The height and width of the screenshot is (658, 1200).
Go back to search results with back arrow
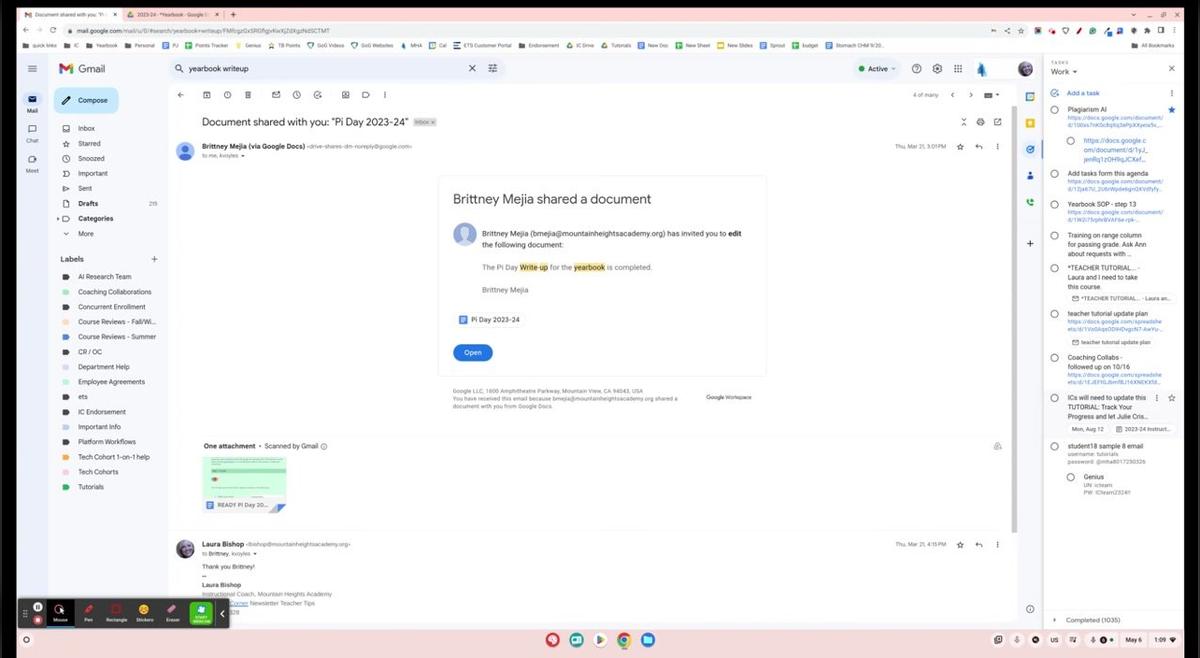(x=180, y=95)
